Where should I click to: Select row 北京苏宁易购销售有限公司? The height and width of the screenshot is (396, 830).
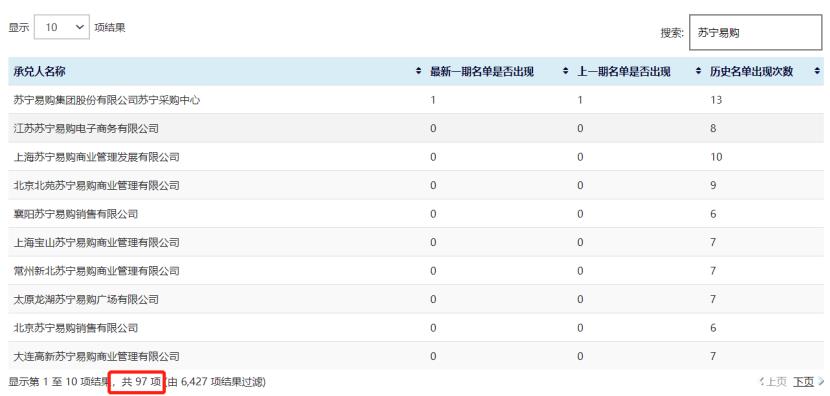416,328
